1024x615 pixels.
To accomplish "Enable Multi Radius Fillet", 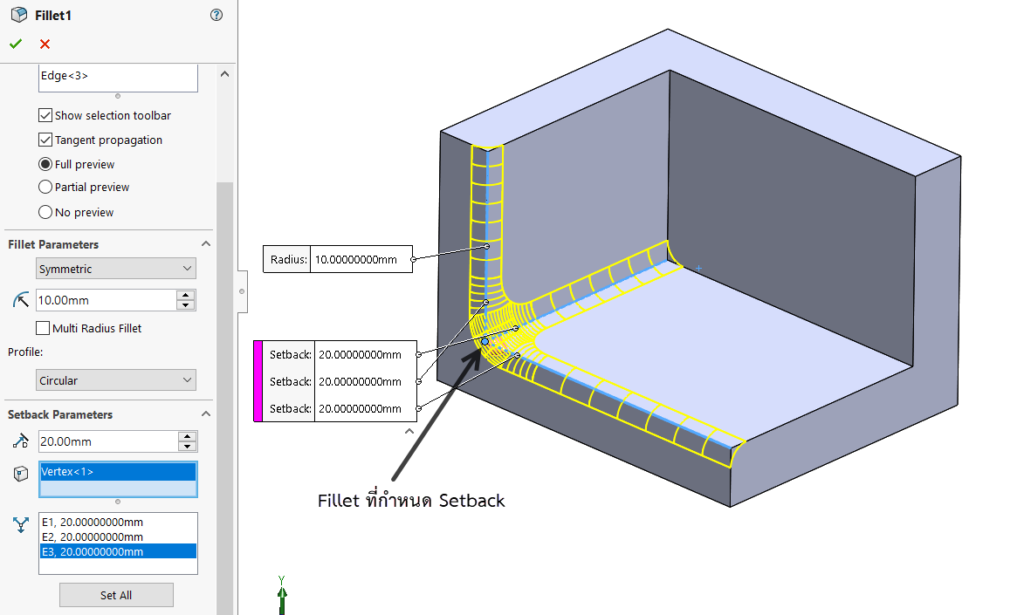I will click(x=43, y=328).
